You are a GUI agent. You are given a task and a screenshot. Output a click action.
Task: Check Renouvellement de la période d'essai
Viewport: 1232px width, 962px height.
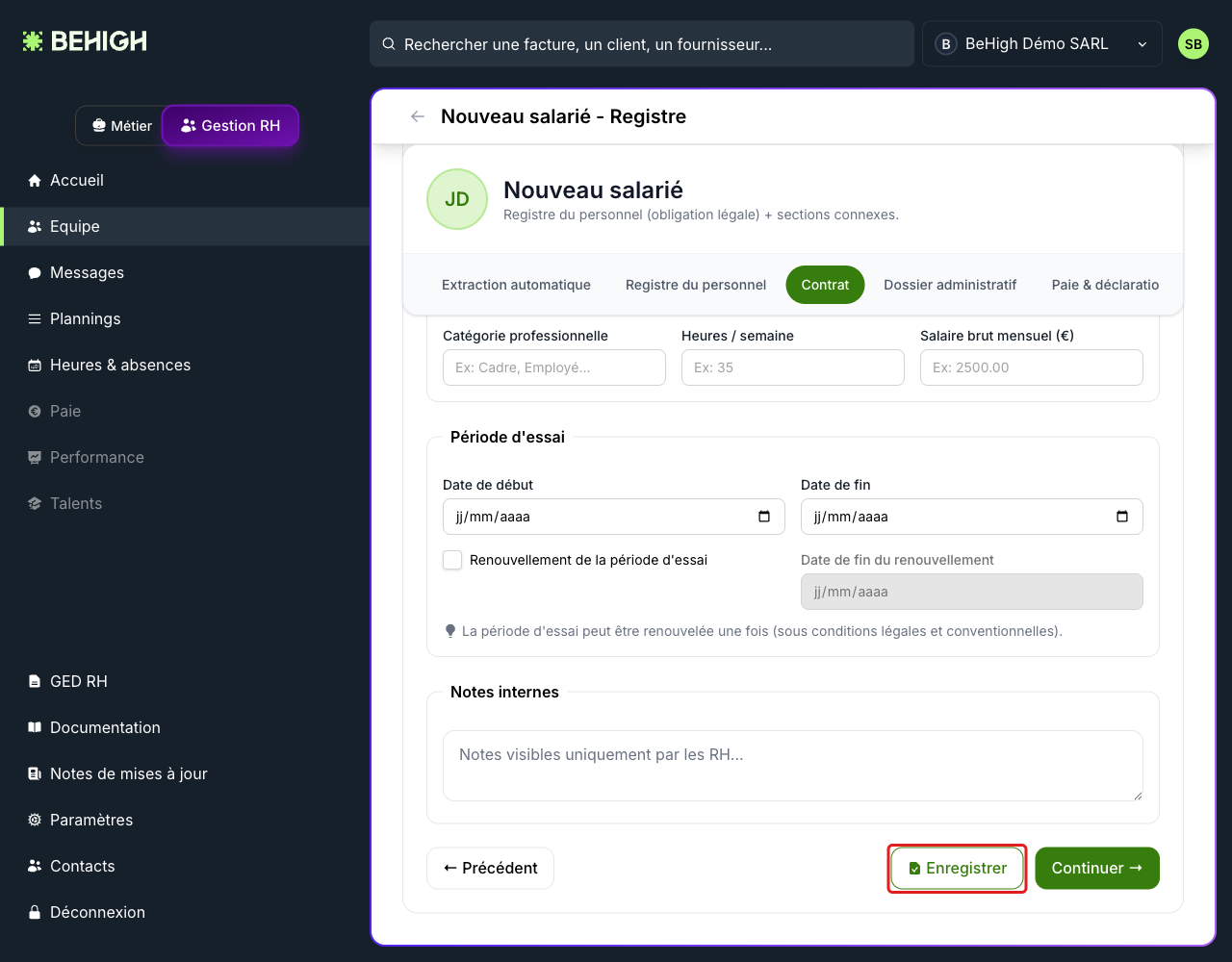point(452,560)
